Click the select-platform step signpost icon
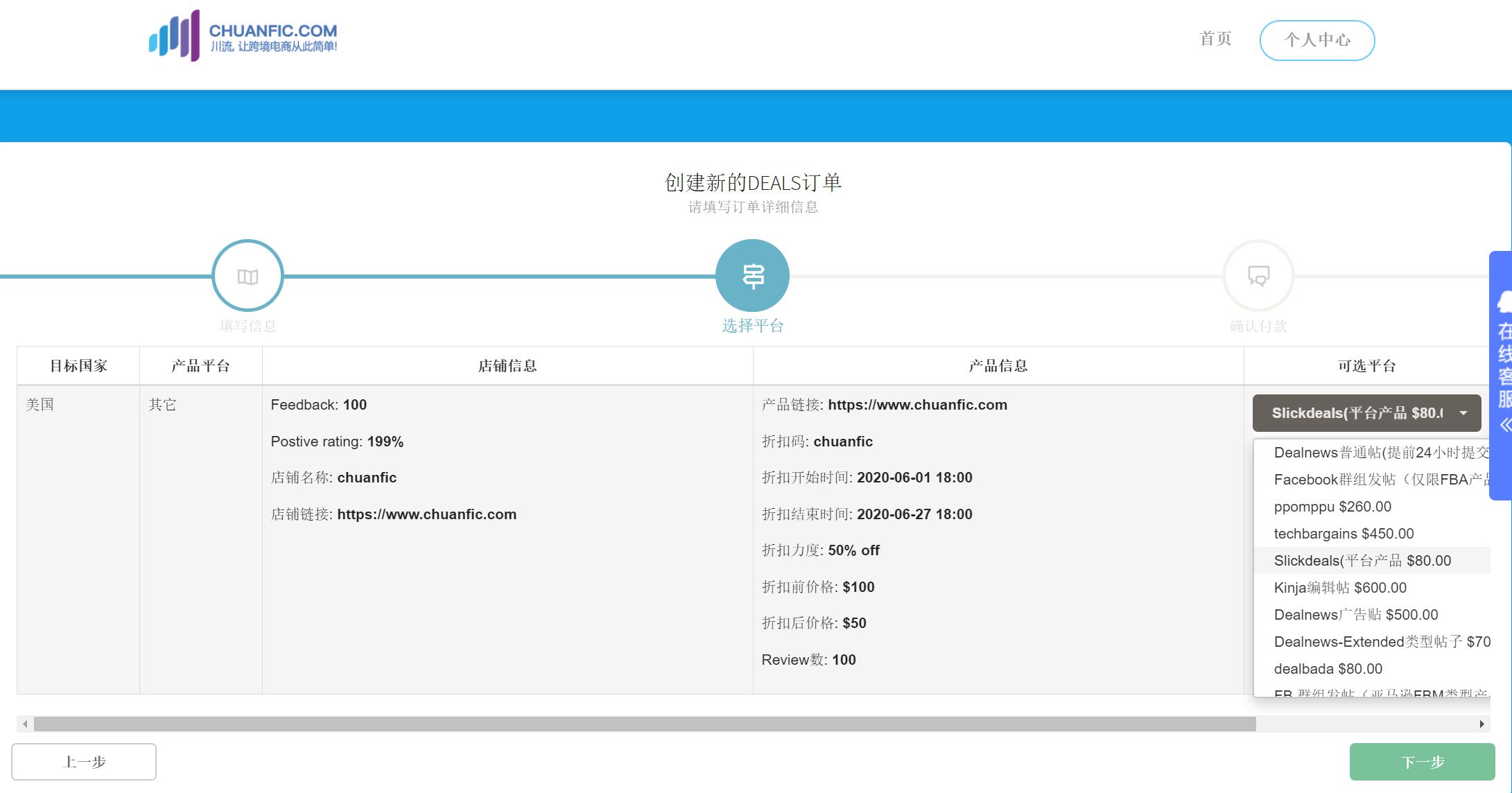This screenshot has width=1512, height=793. [x=752, y=276]
